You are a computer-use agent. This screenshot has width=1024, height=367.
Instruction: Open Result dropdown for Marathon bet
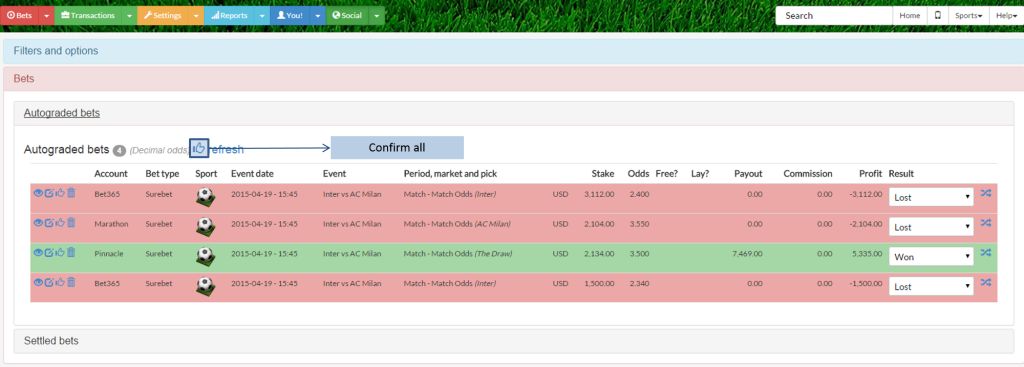[931, 227]
